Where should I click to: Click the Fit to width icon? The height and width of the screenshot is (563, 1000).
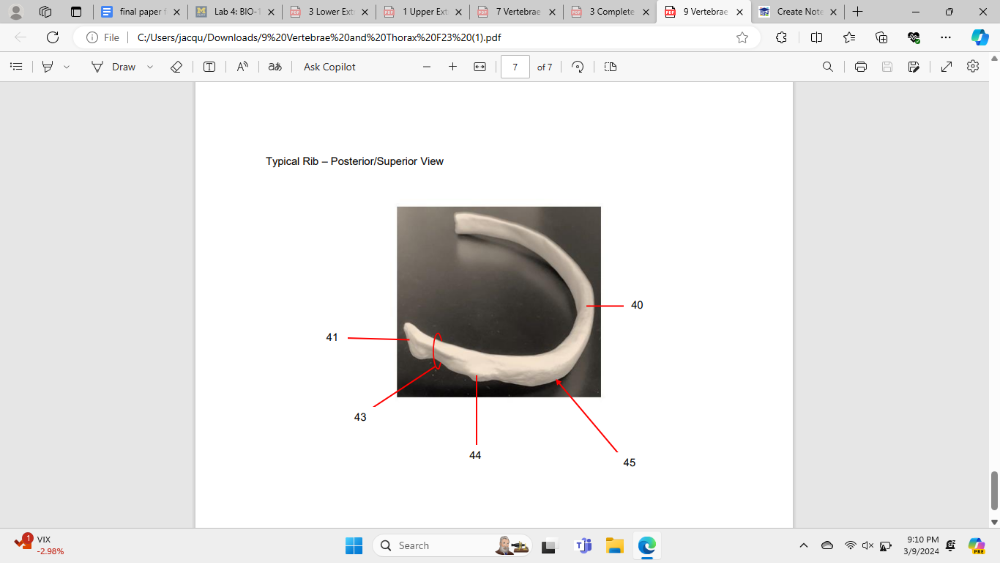point(479,67)
